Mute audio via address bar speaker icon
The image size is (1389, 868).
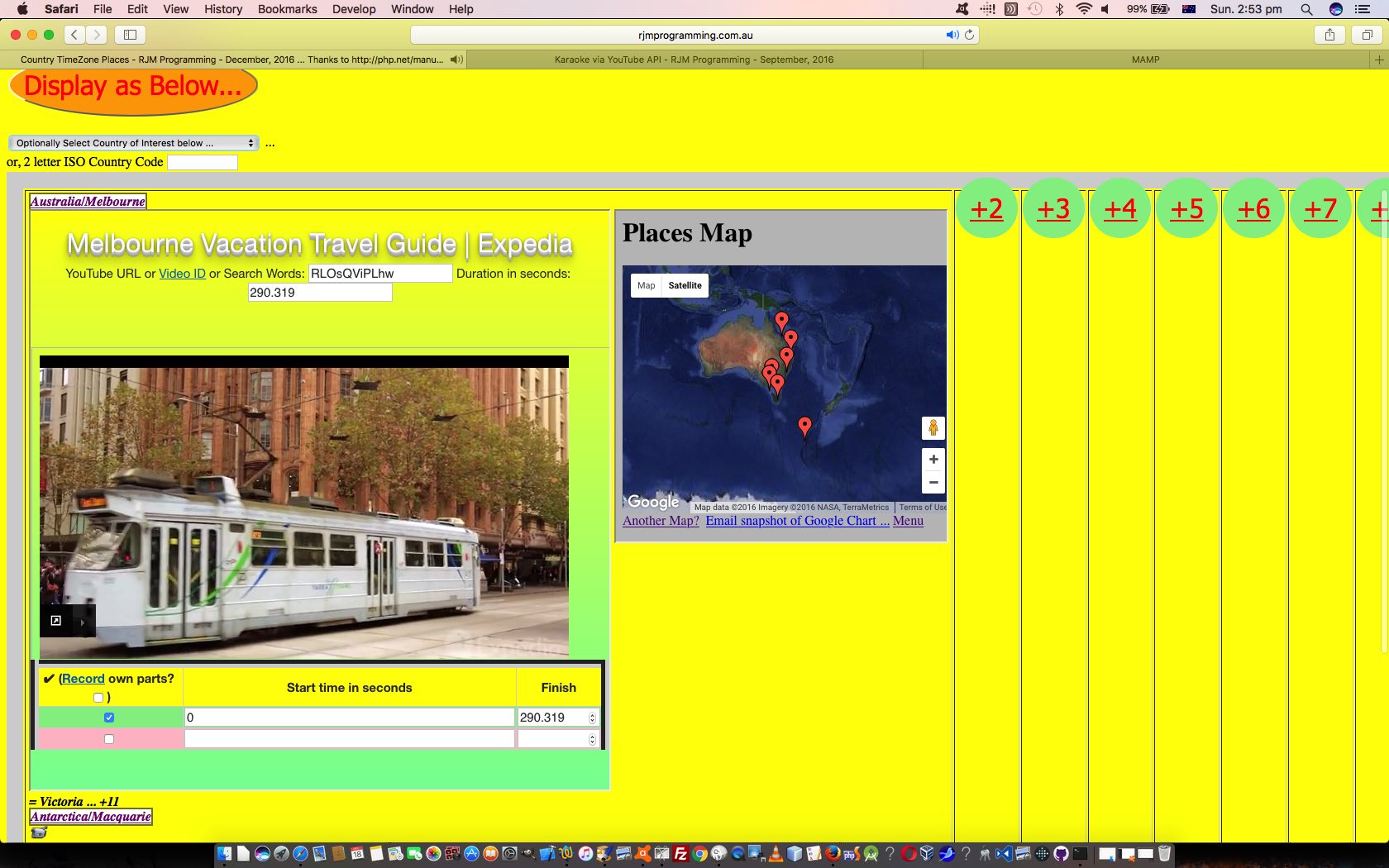pyautogui.click(x=952, y=35)
